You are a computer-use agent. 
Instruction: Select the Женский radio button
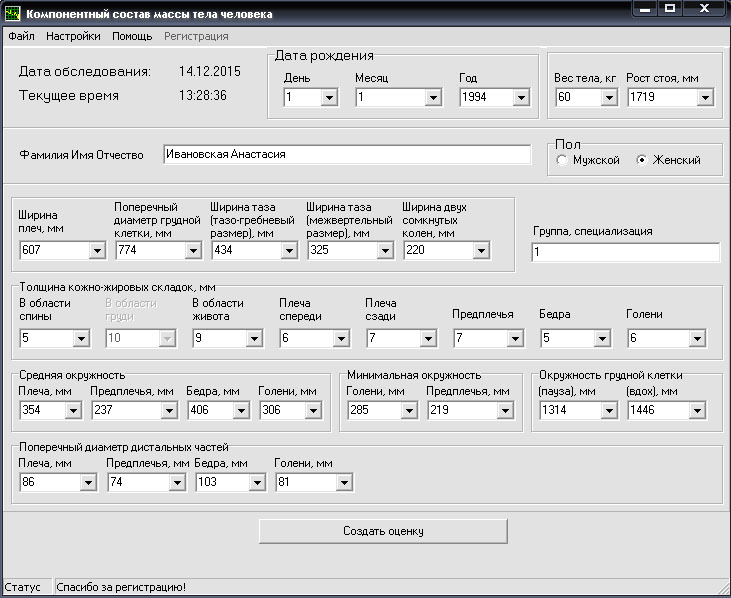[x=642, y=160]
